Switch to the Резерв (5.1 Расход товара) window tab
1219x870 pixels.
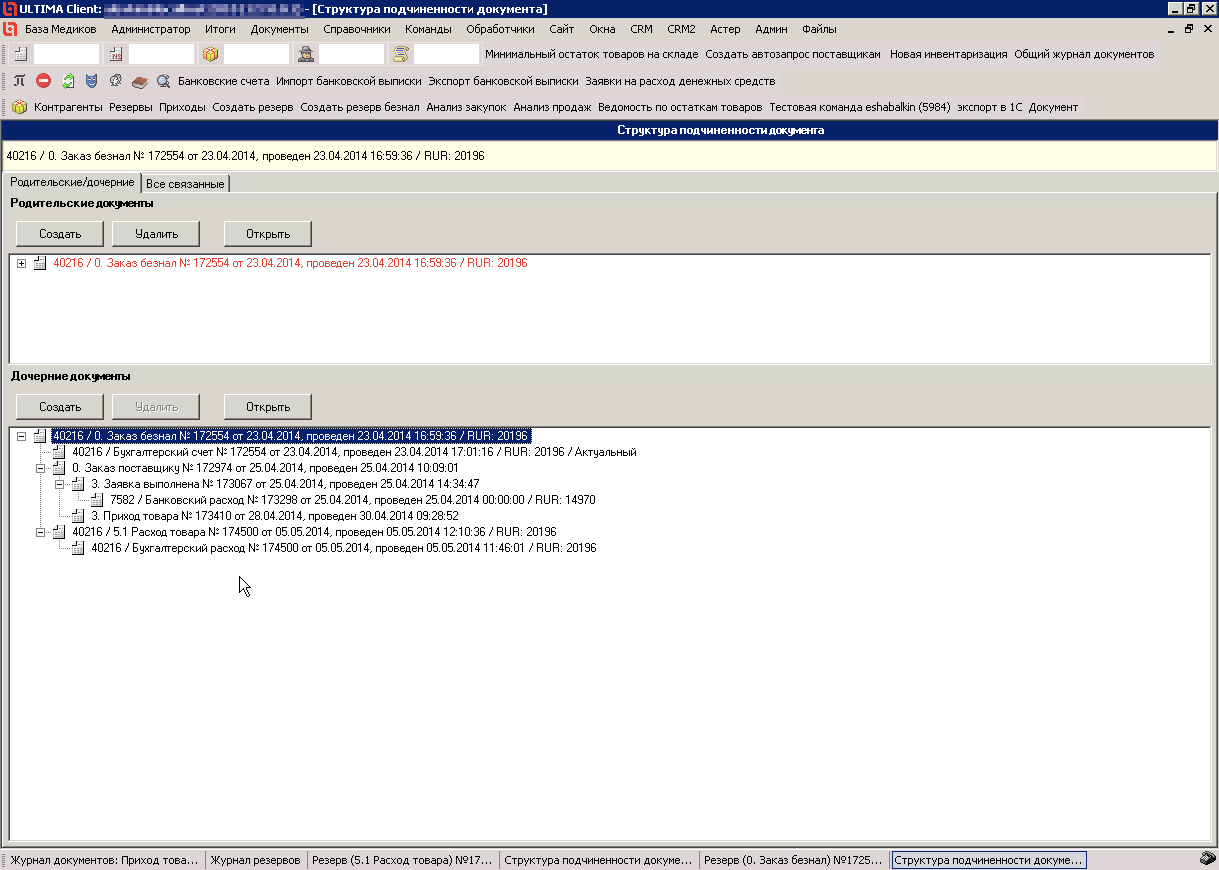coord(403,860)
